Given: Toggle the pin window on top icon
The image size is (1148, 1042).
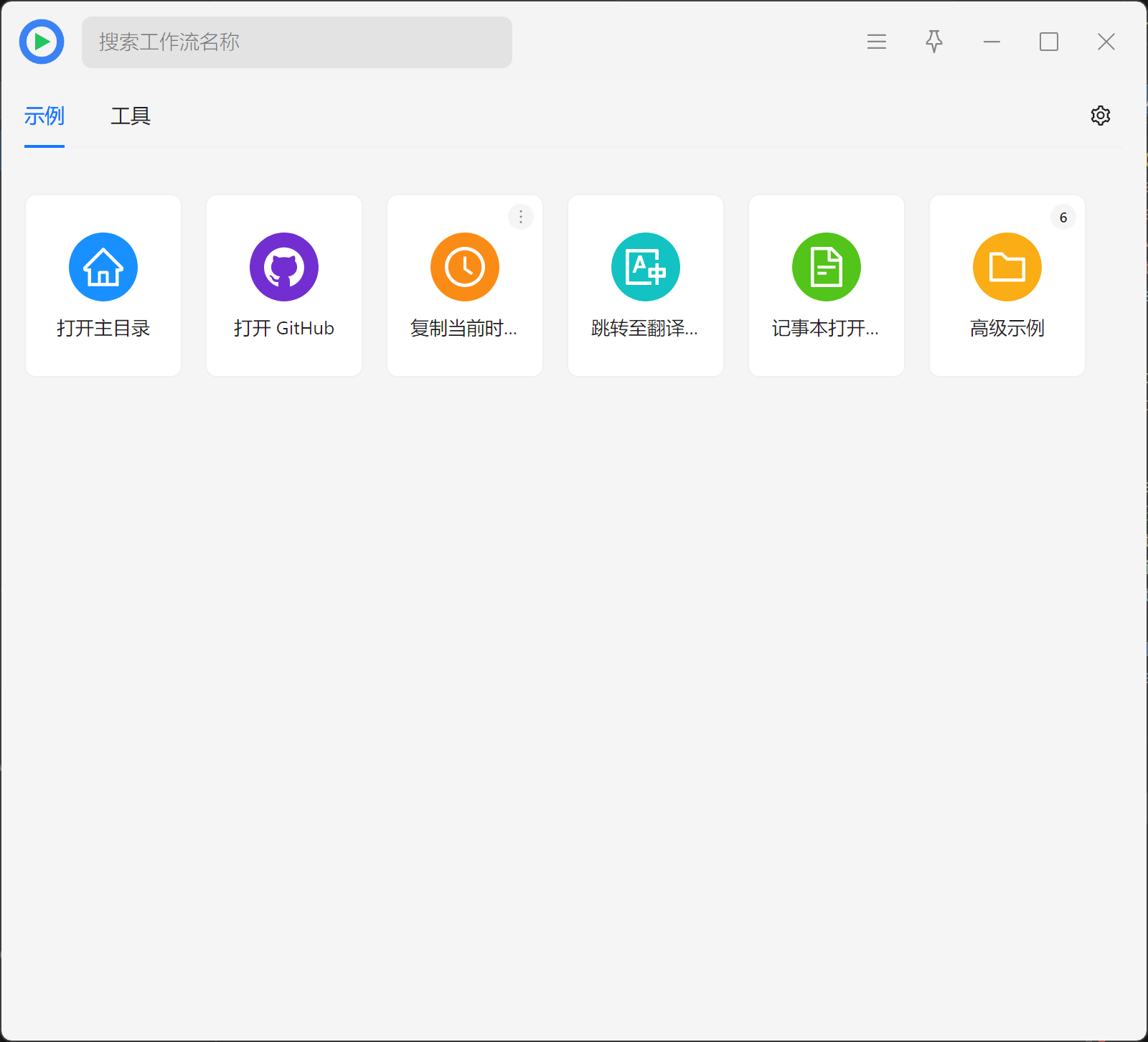Looking at the screenshot, I should point(933,42).
